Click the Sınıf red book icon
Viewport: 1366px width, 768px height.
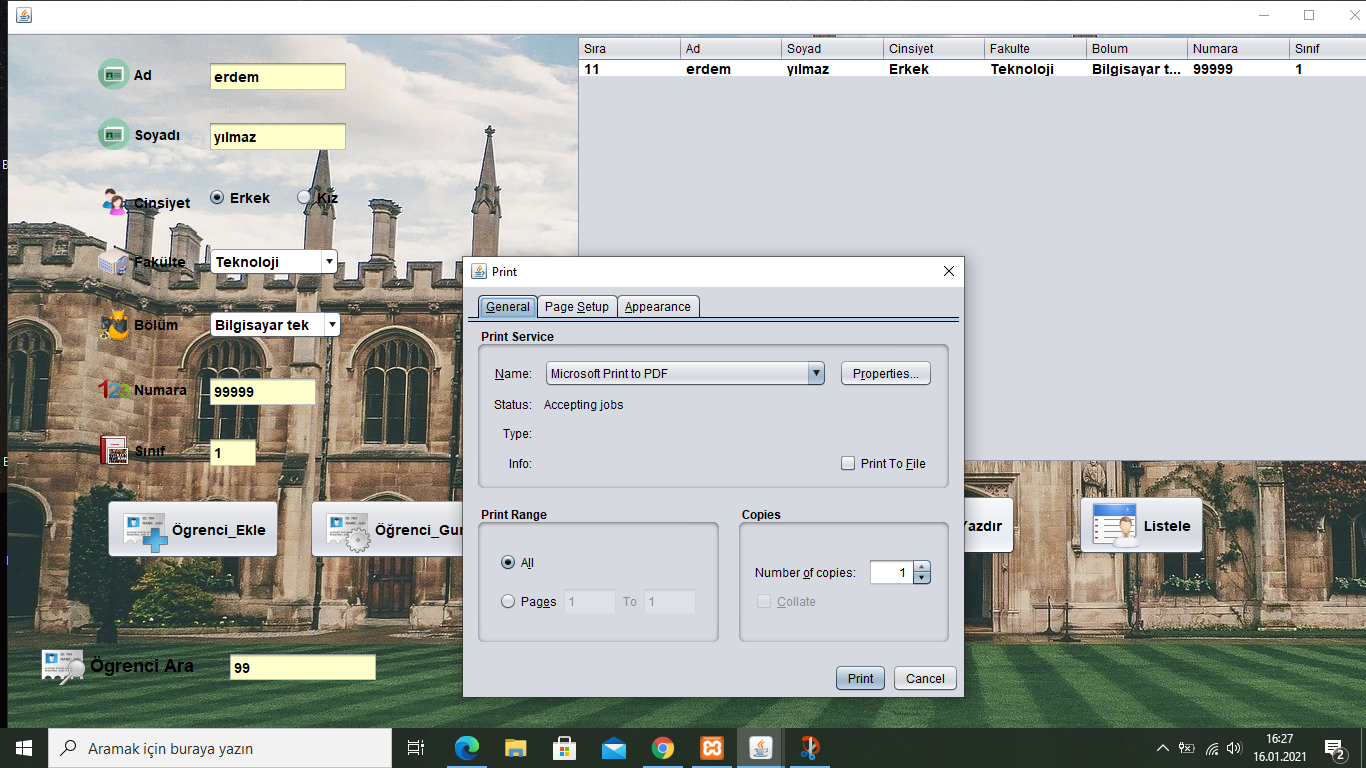(x=114, y=450)
